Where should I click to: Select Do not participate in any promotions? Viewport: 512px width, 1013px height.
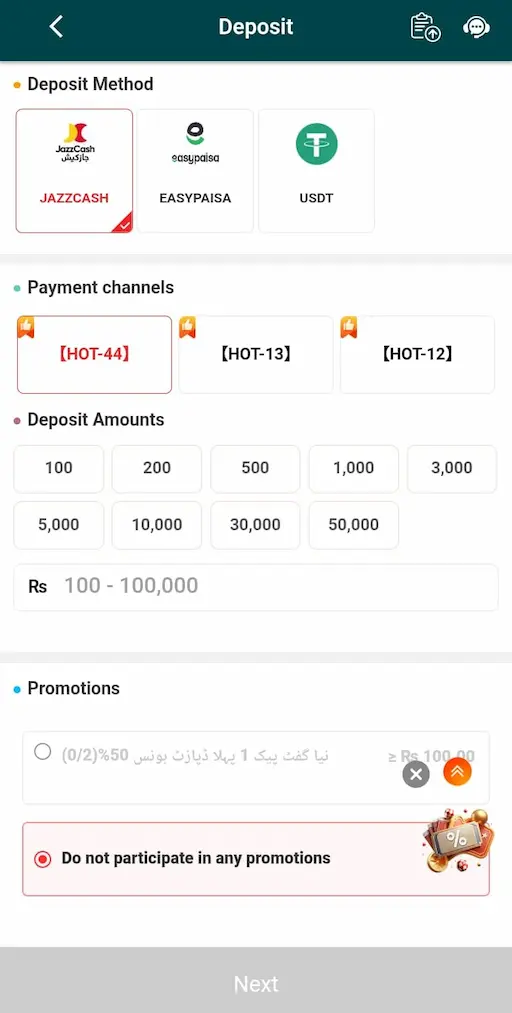(x=256, y=859)
